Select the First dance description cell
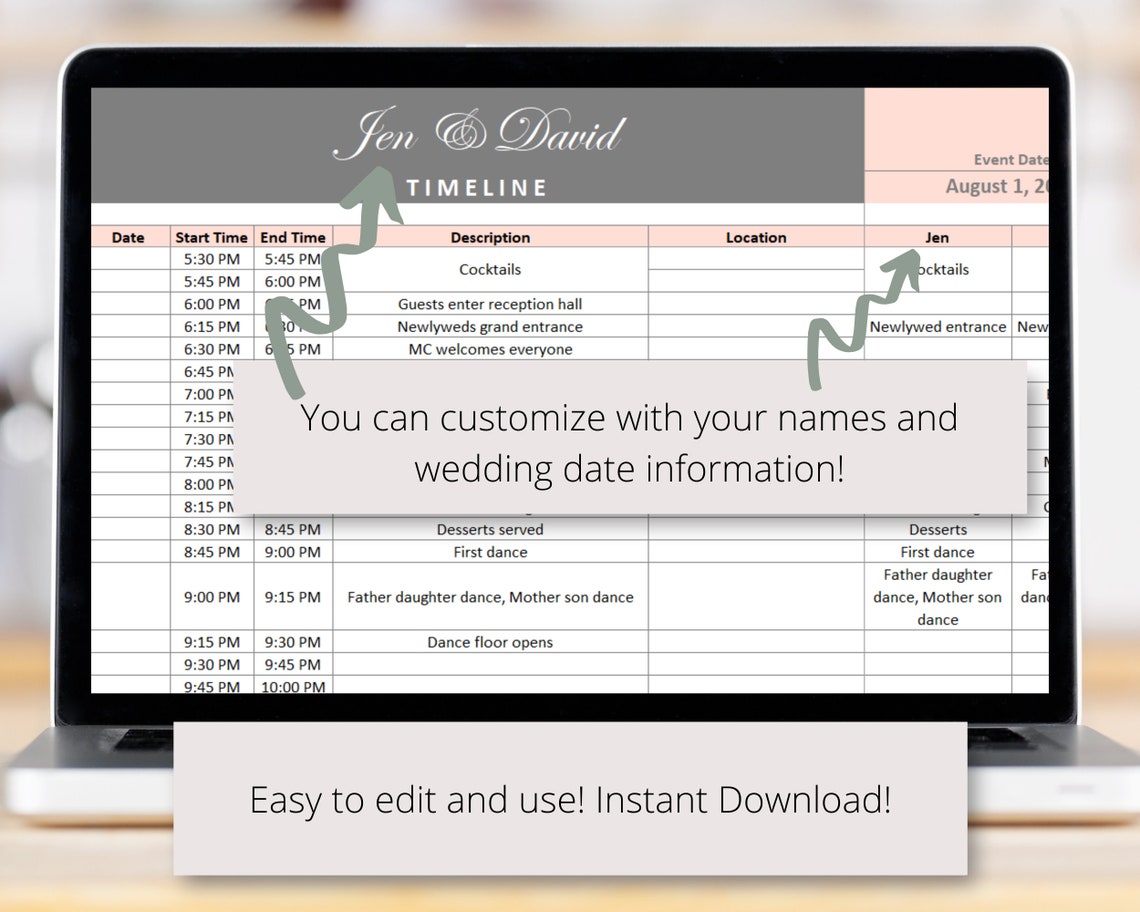1140x912 pixels. (x=490, y=552)
